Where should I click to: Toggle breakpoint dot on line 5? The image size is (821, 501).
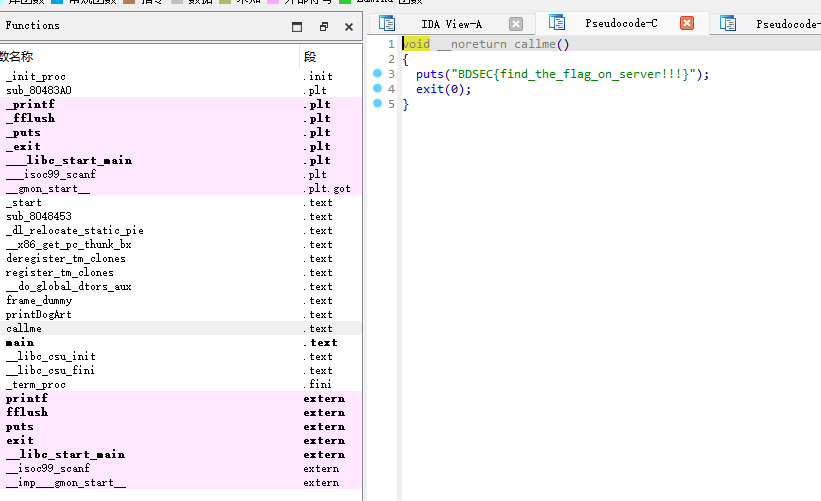pos(378,103)
